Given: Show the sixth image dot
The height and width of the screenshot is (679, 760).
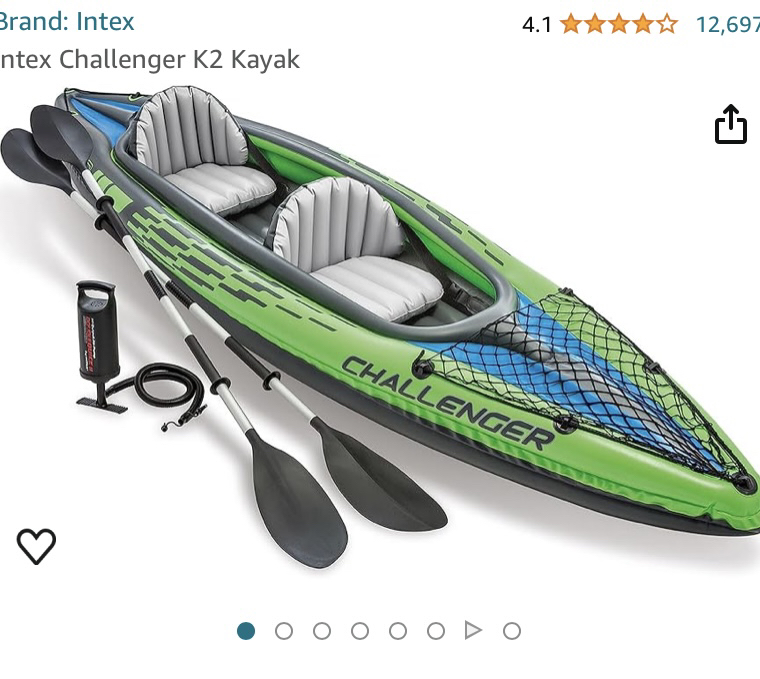Looking at the screenshot, I should [x=436, y=631].
